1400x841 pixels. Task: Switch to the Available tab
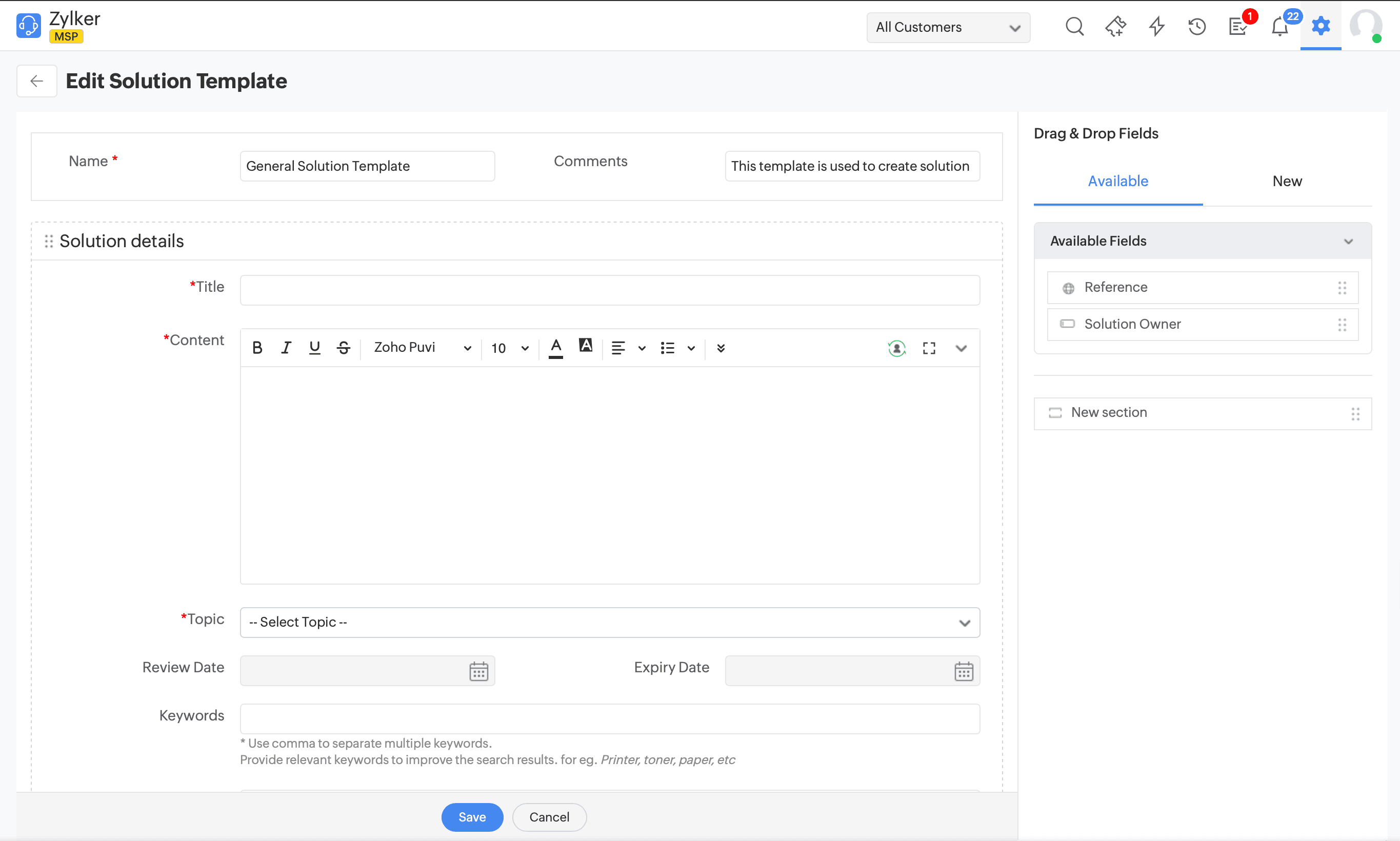click(1117, 182)
